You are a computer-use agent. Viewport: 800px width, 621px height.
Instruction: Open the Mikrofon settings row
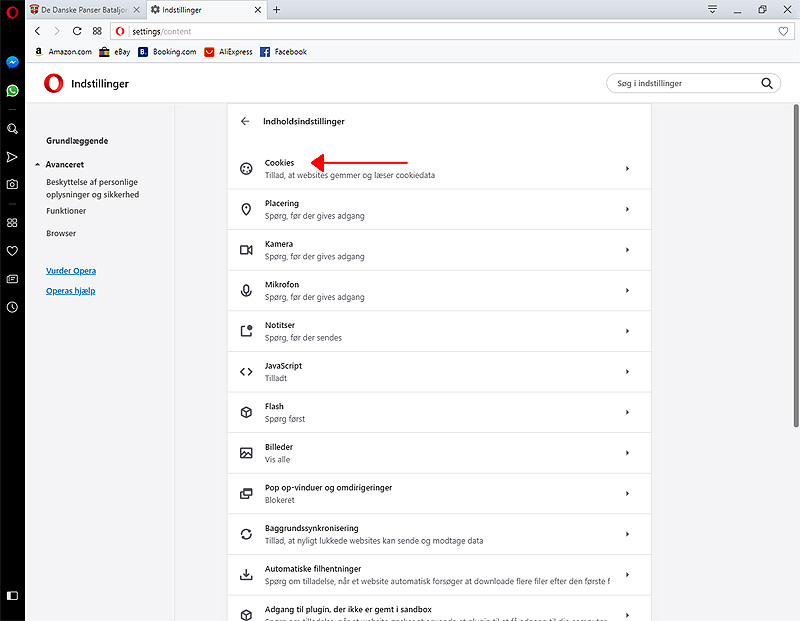pyautogui.click(x=438, y=290)
